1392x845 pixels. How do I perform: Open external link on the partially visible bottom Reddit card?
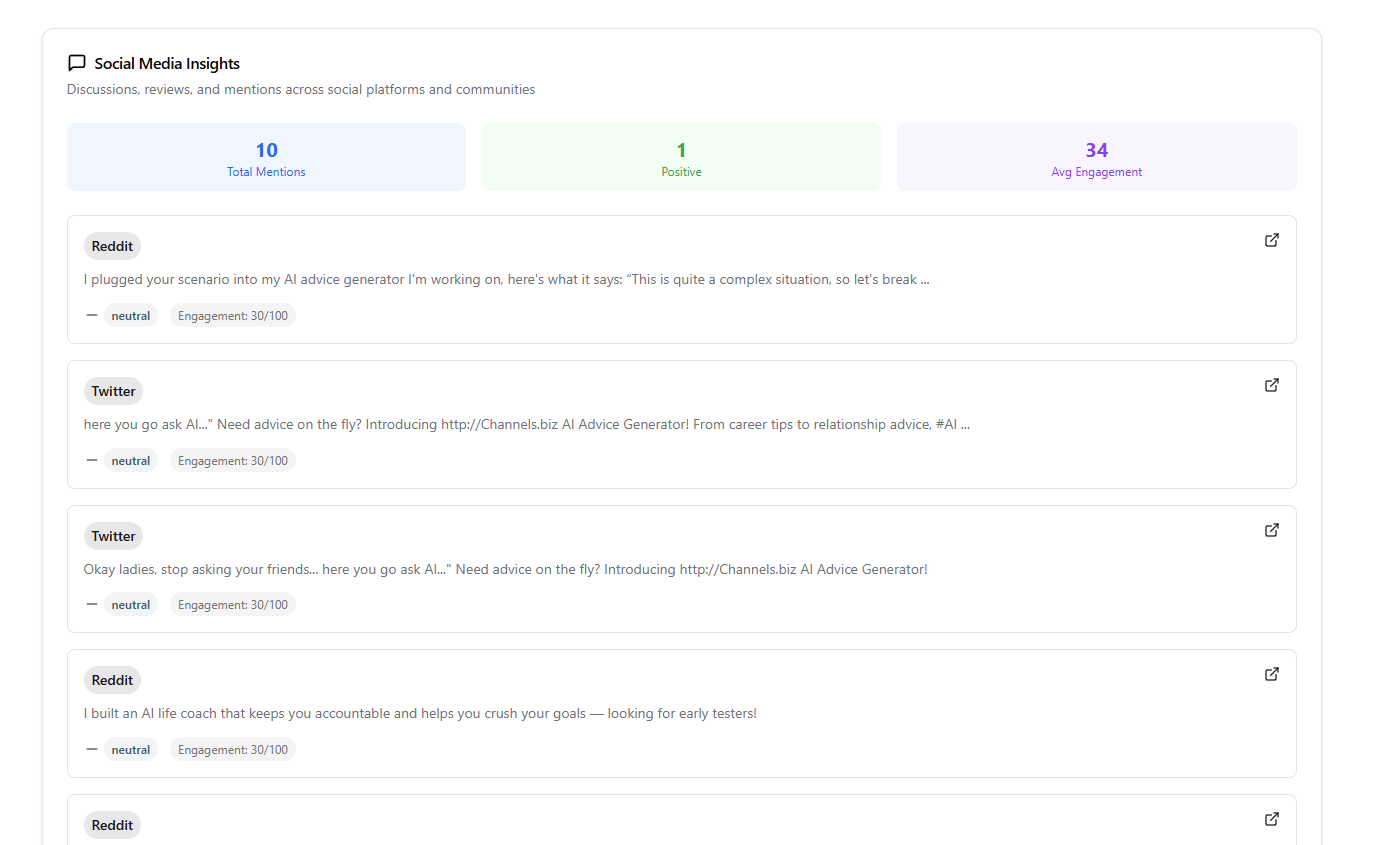click(x=1272, y=819)
